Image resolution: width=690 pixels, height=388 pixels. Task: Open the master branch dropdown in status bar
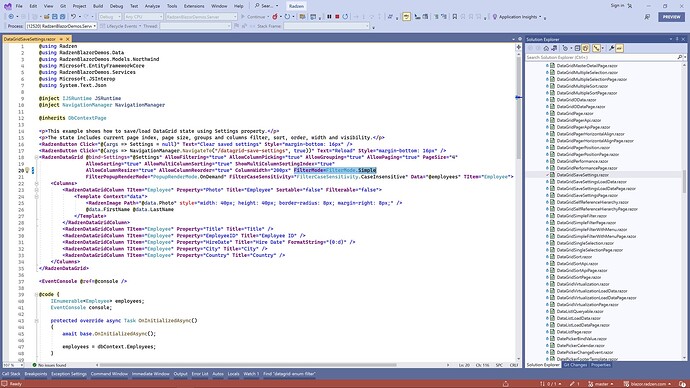pos(601,384)
